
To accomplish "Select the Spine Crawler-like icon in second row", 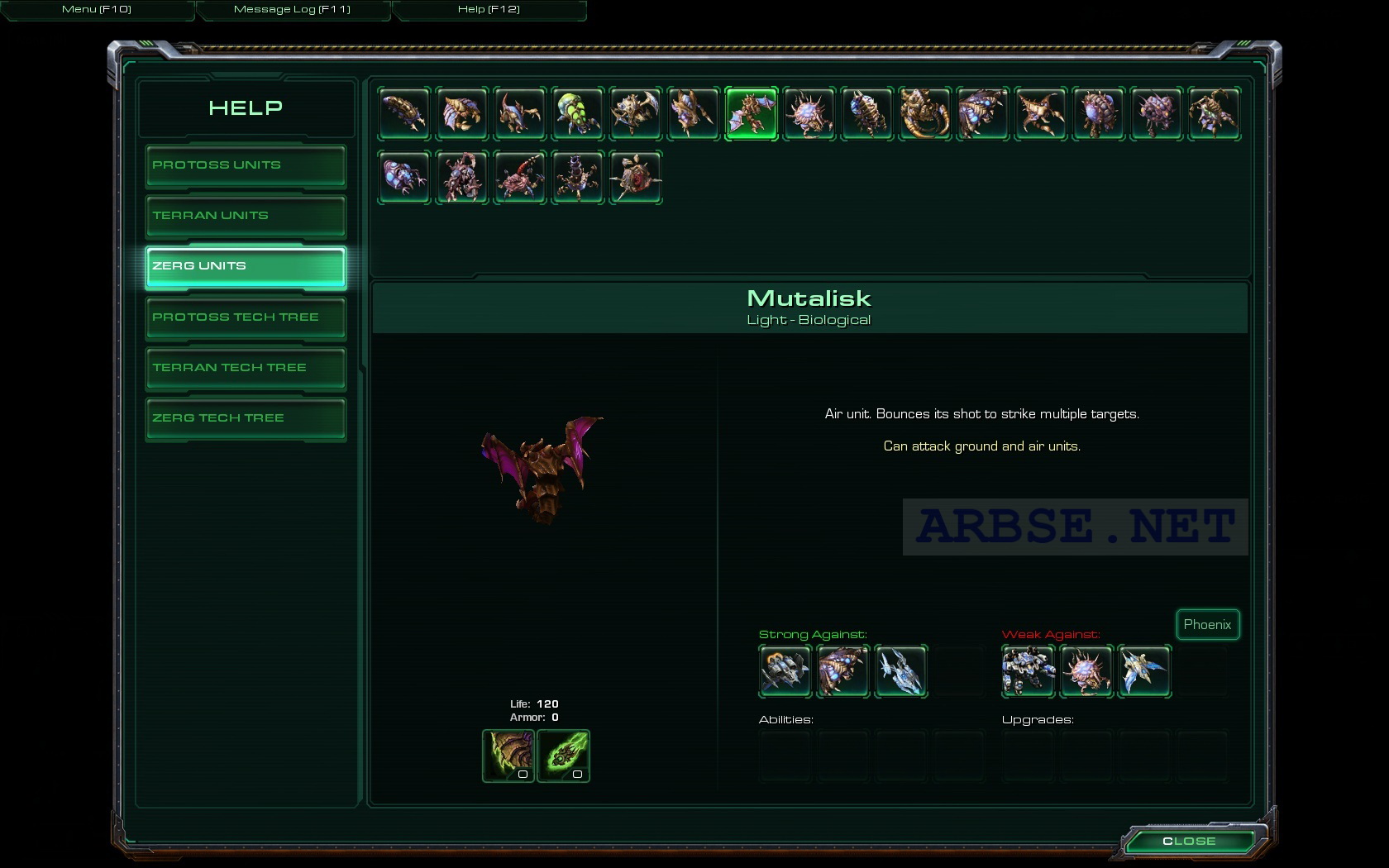I will [x=578, y=177].
